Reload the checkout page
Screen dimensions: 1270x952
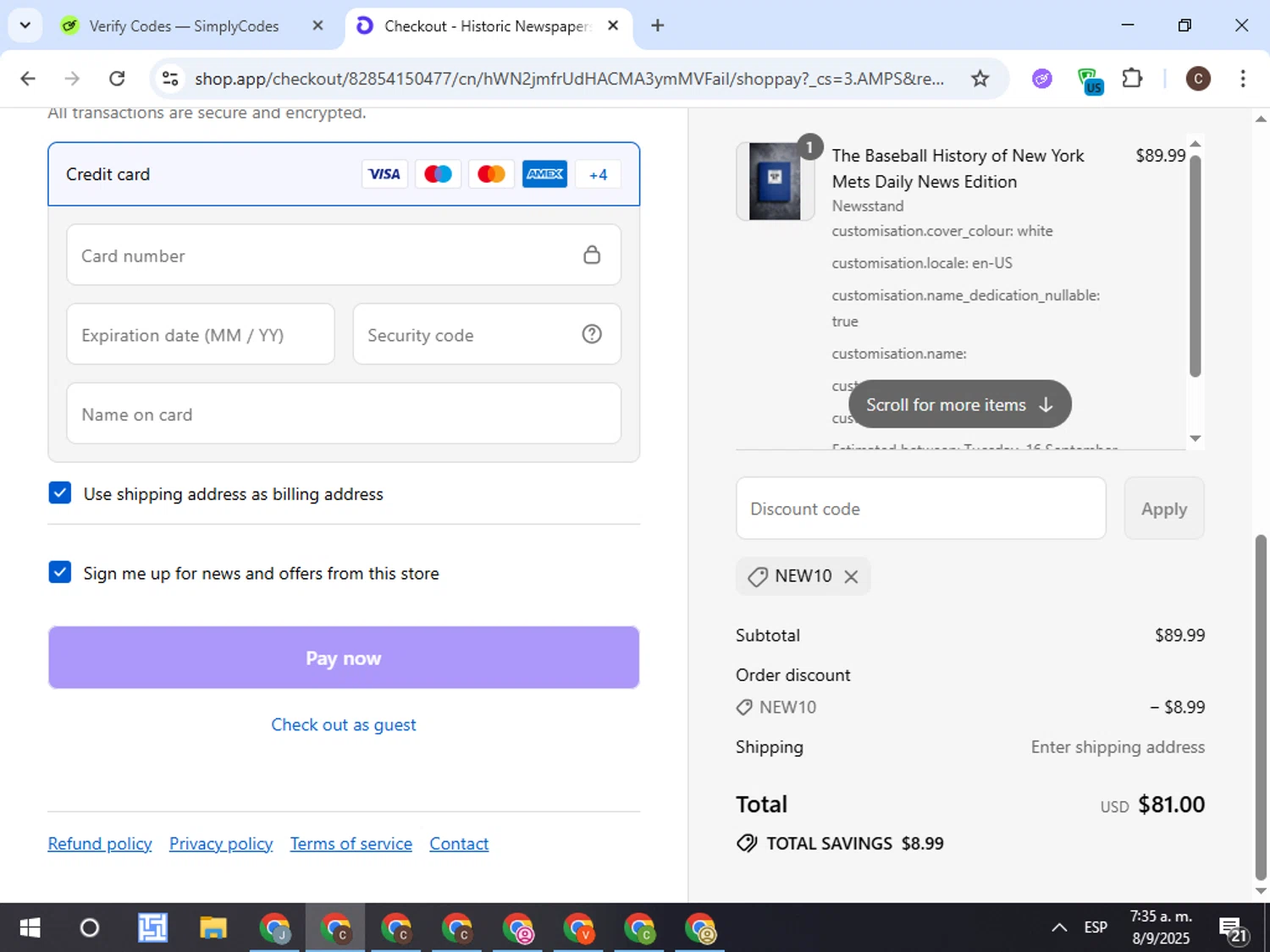click(x=117, y=79)
